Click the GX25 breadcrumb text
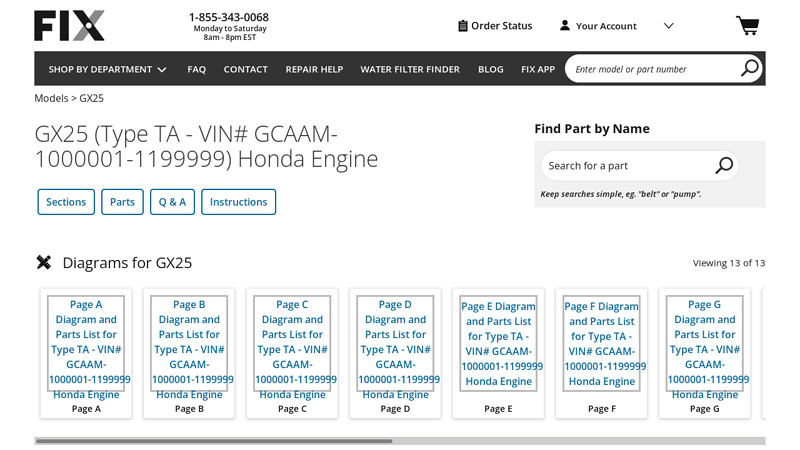Screen dimensions: 800x450 click(x=91, y=98)
